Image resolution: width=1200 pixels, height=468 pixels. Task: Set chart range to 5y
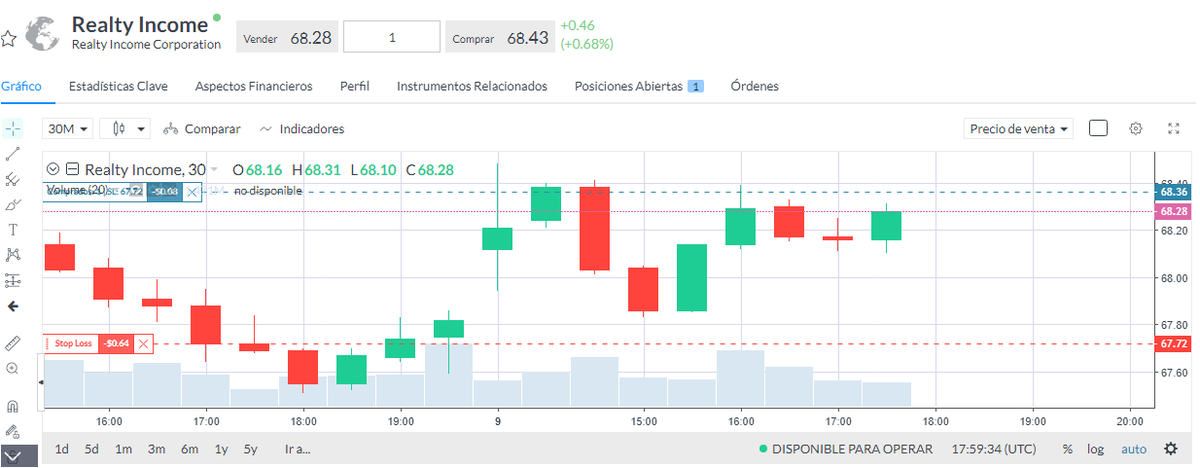pyautogui.click(x=251, y=449)
